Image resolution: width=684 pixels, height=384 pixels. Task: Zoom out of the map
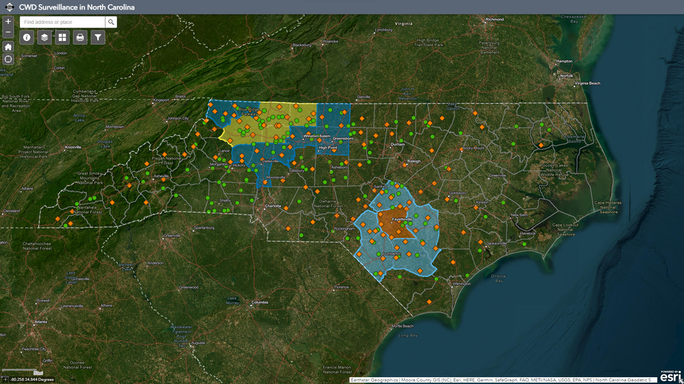point(8,32)
